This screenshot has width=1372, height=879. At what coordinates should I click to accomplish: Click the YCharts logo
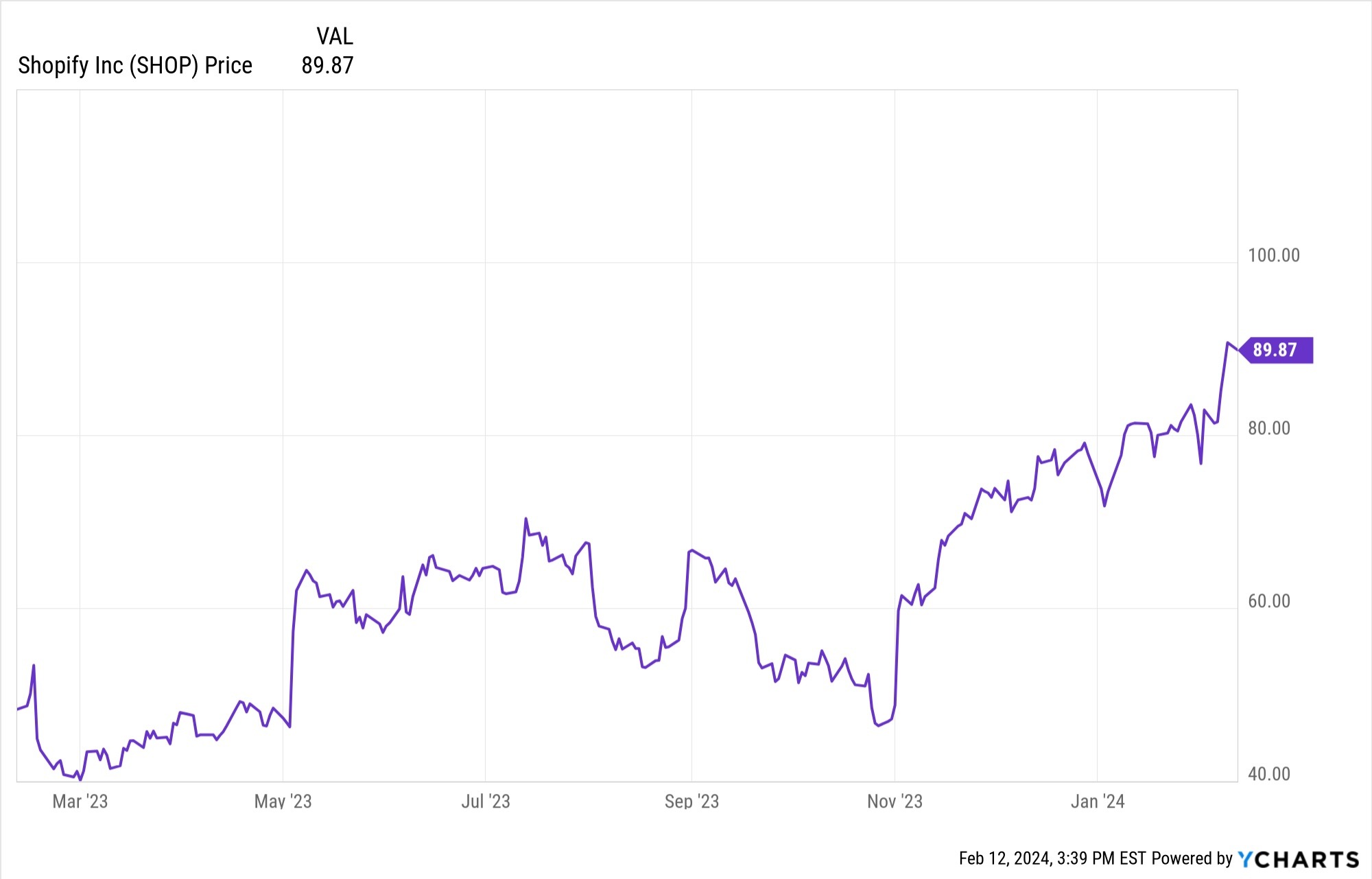1298,859
